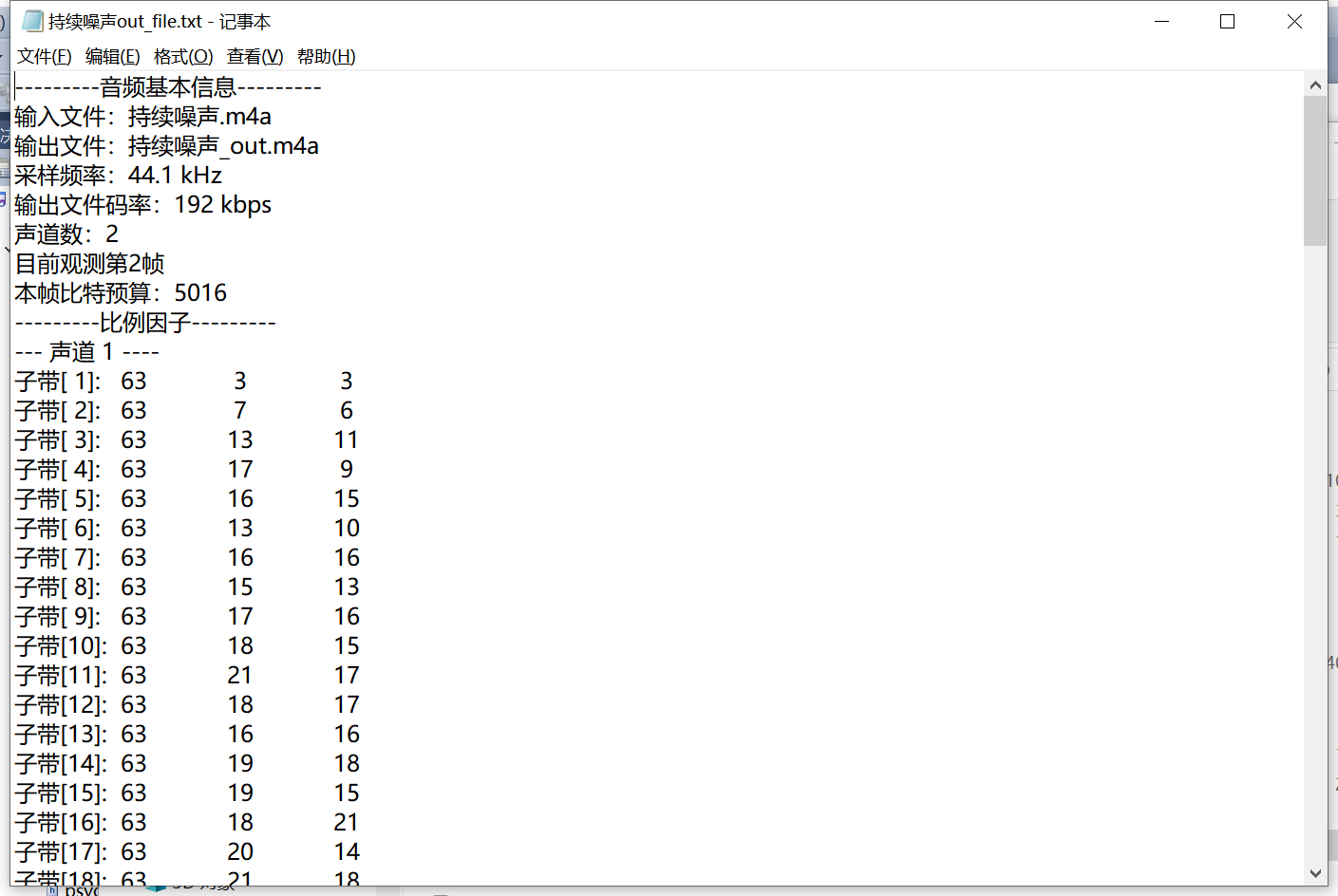Open the 格式(O) menu
1338x896 pixels.
tap(183, 56)
